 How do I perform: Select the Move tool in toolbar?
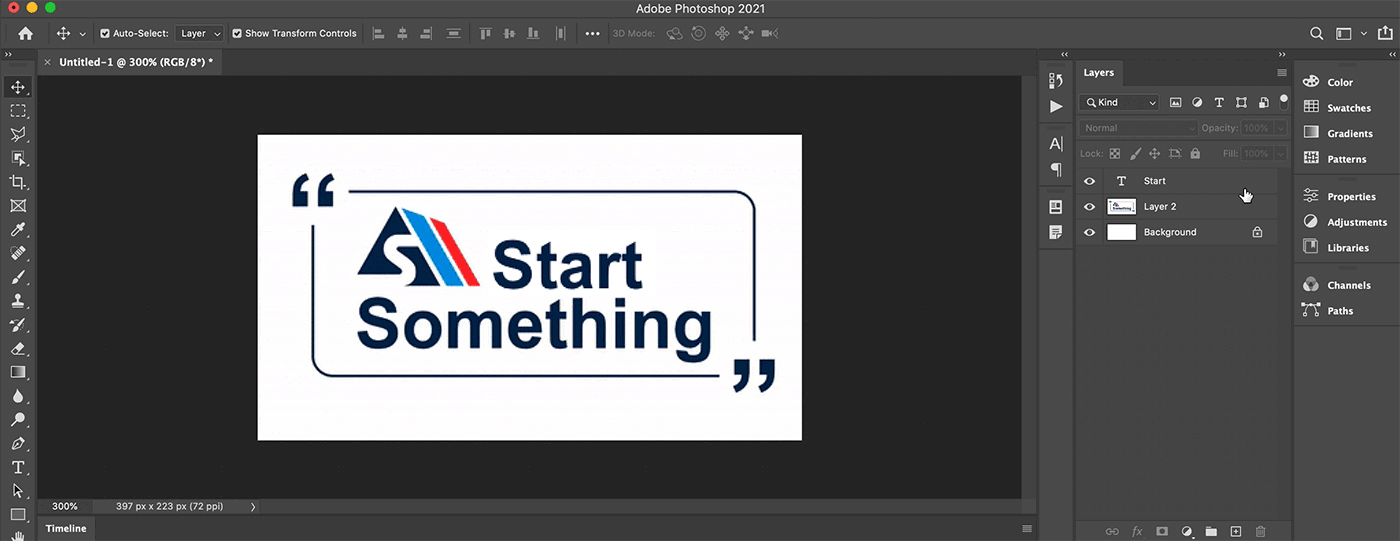point(18,87)
